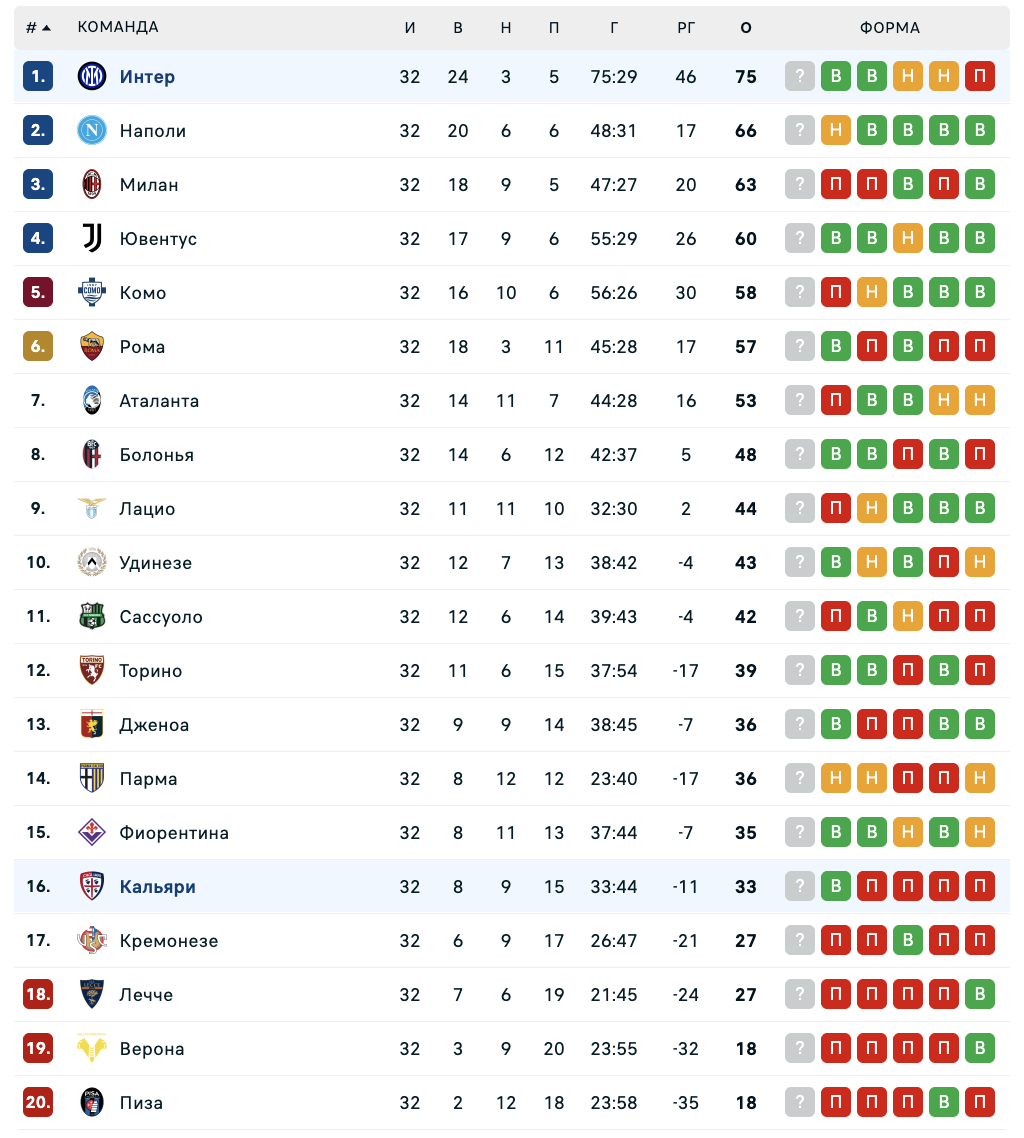Click the Болонья team name
The width and height of the screenshot is (1024, 1138).
coord(157,455)
